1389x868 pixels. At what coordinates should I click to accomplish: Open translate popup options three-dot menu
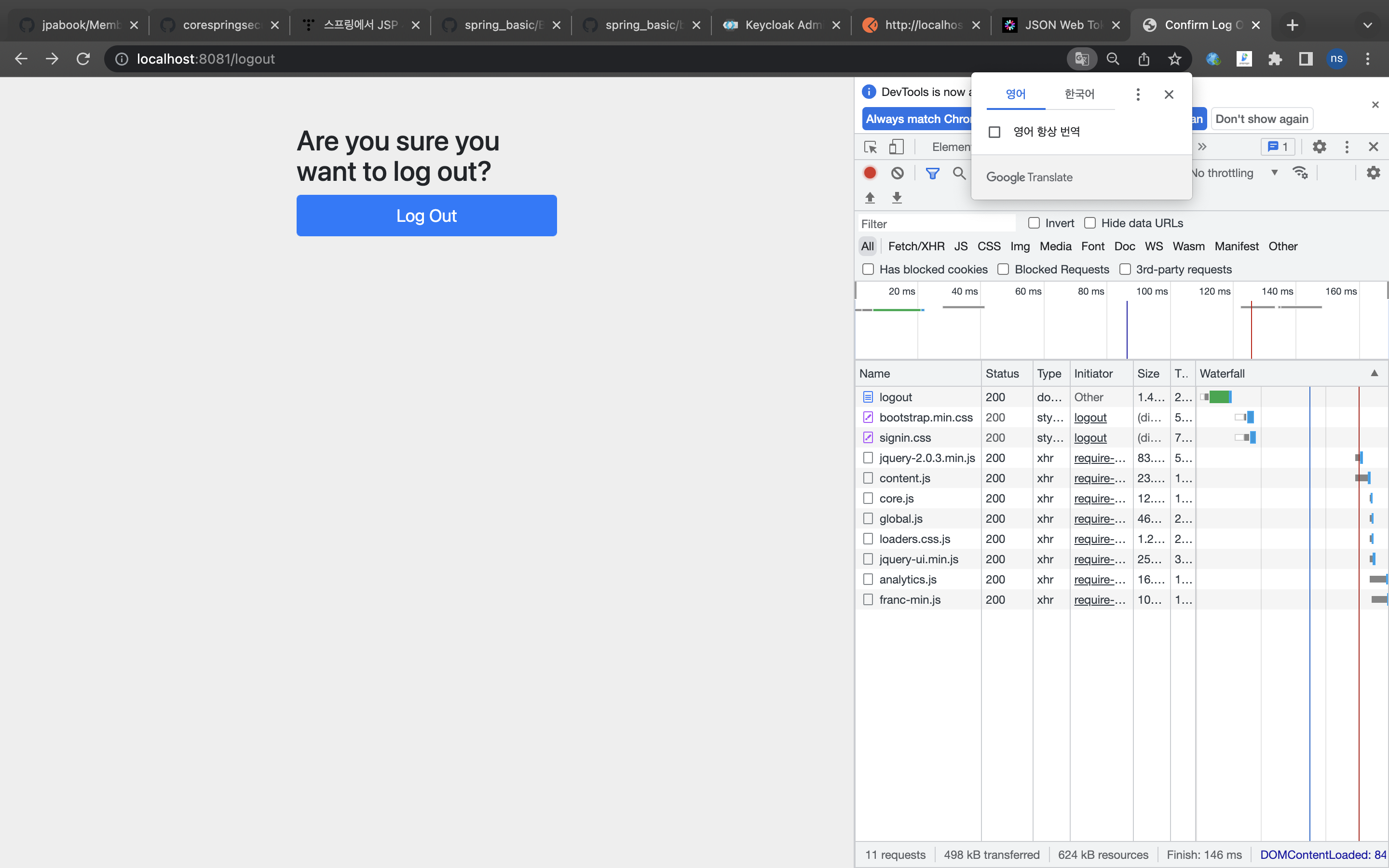[x=1138, y=94]
